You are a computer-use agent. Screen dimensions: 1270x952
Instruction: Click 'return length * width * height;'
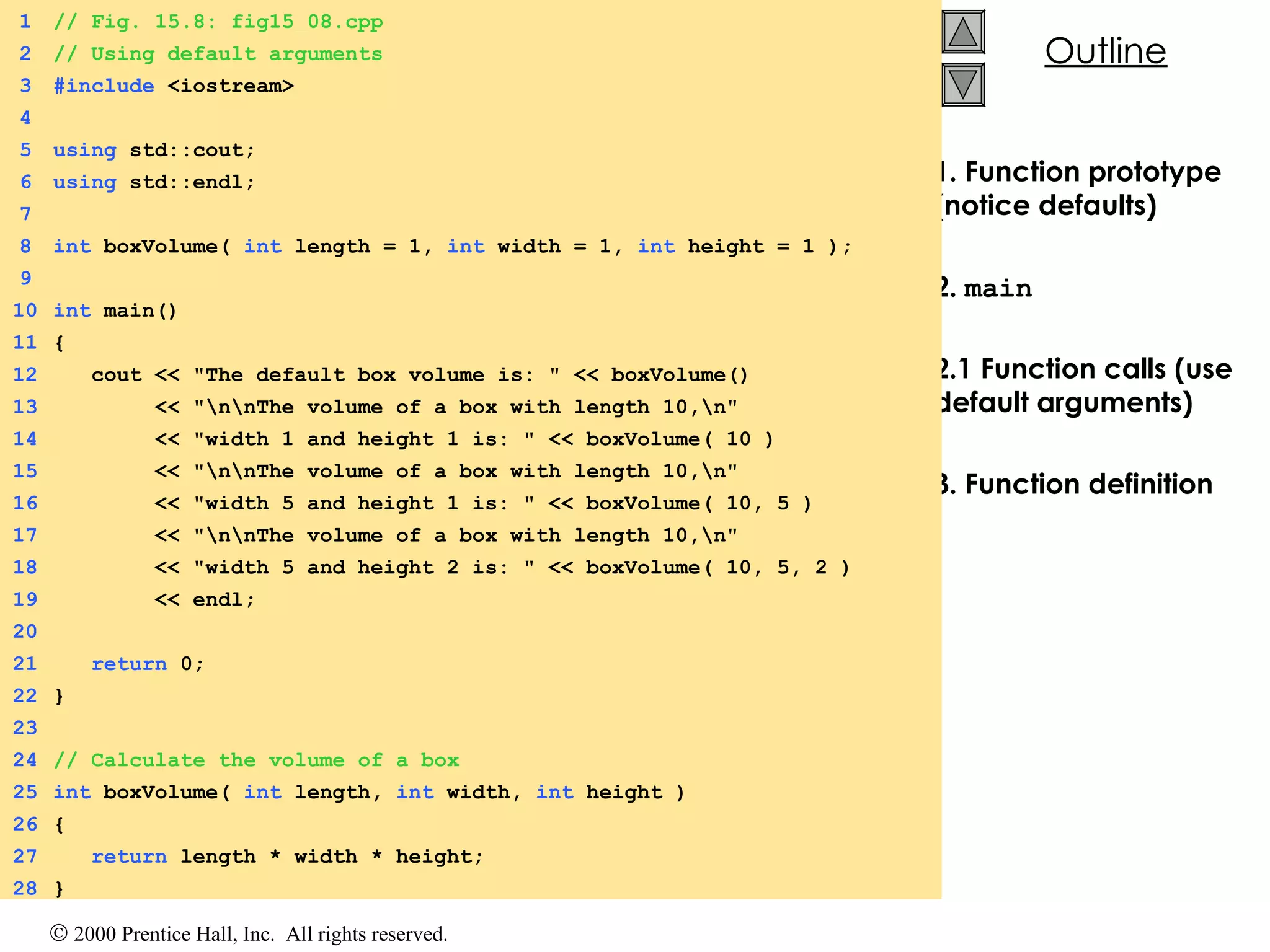coord(287,857)
